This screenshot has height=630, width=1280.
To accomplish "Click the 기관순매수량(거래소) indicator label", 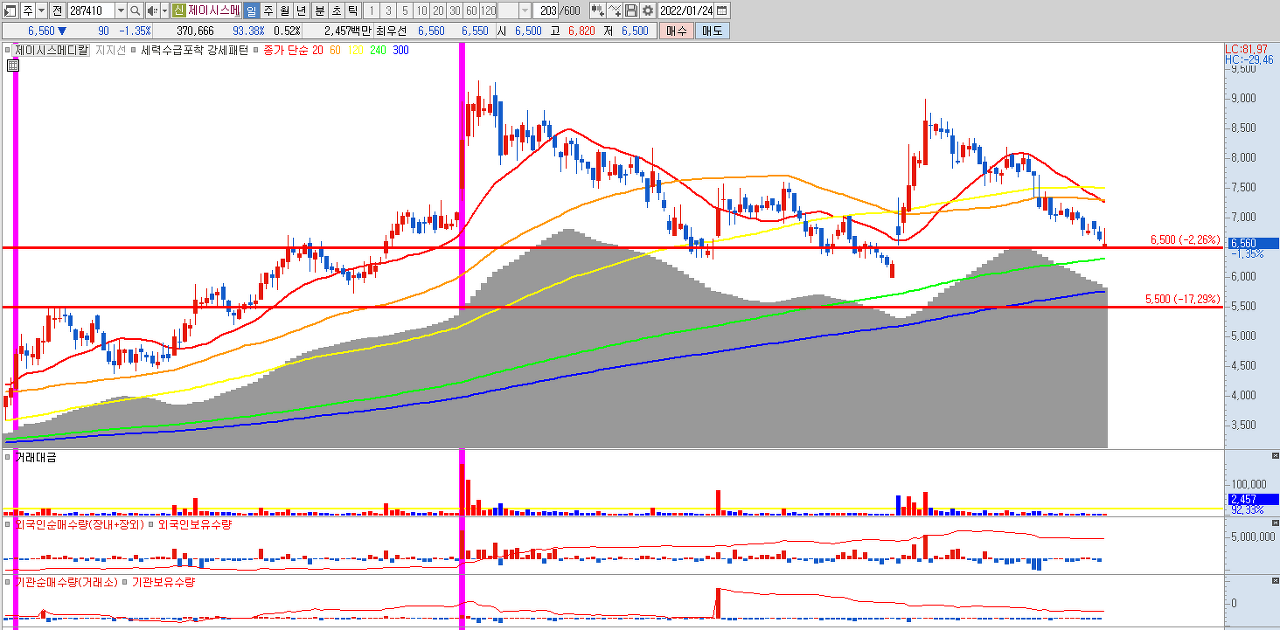I will [66, 581].
